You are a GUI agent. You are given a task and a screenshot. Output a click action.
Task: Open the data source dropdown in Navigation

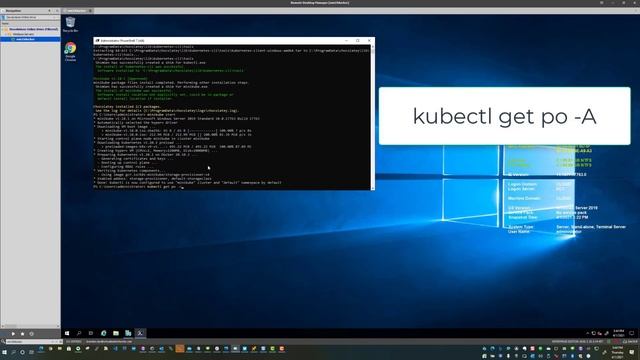coord(30,17)
